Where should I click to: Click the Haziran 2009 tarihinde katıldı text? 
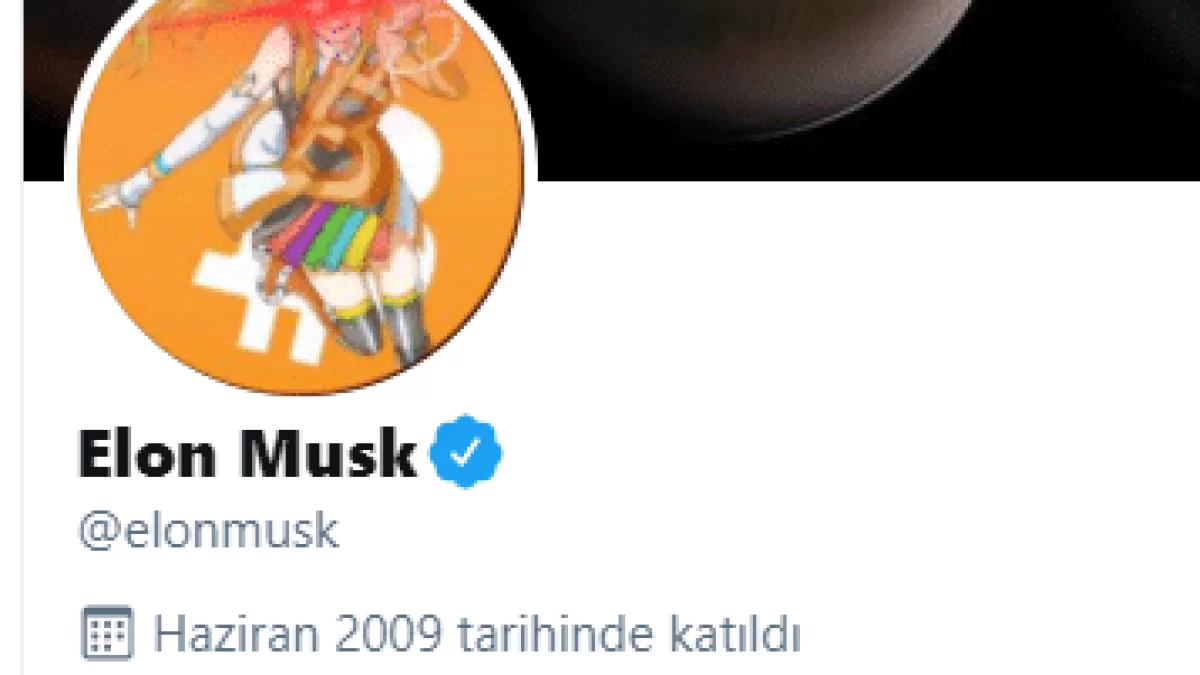click(x=477, y=634)
